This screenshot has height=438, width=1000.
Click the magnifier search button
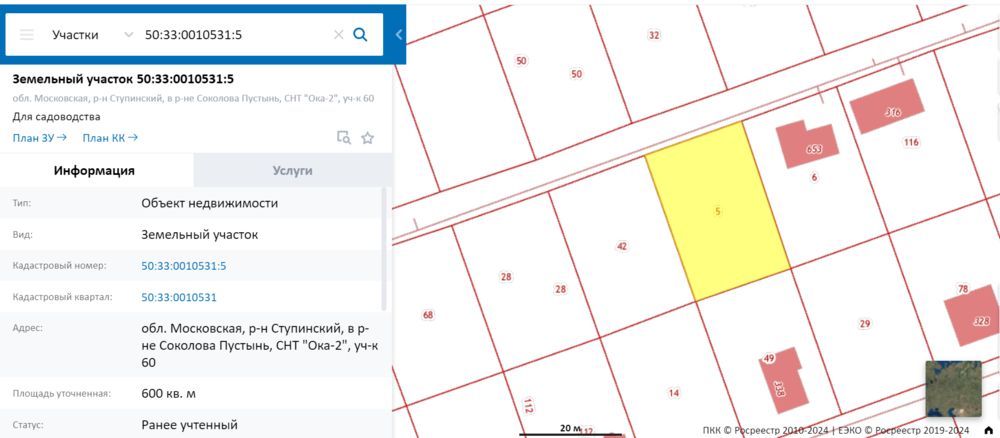pos(361,35)
